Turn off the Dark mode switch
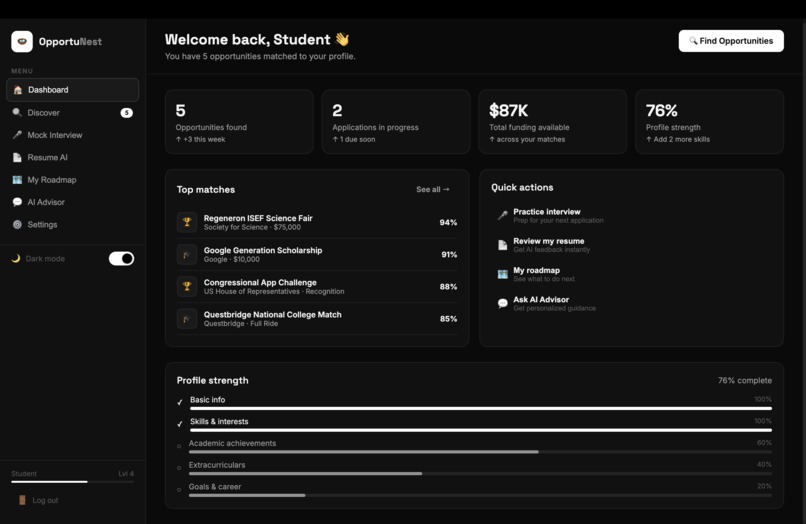This screenshot has width=806, height=524. pyautogui.click(x=121, y=258)
